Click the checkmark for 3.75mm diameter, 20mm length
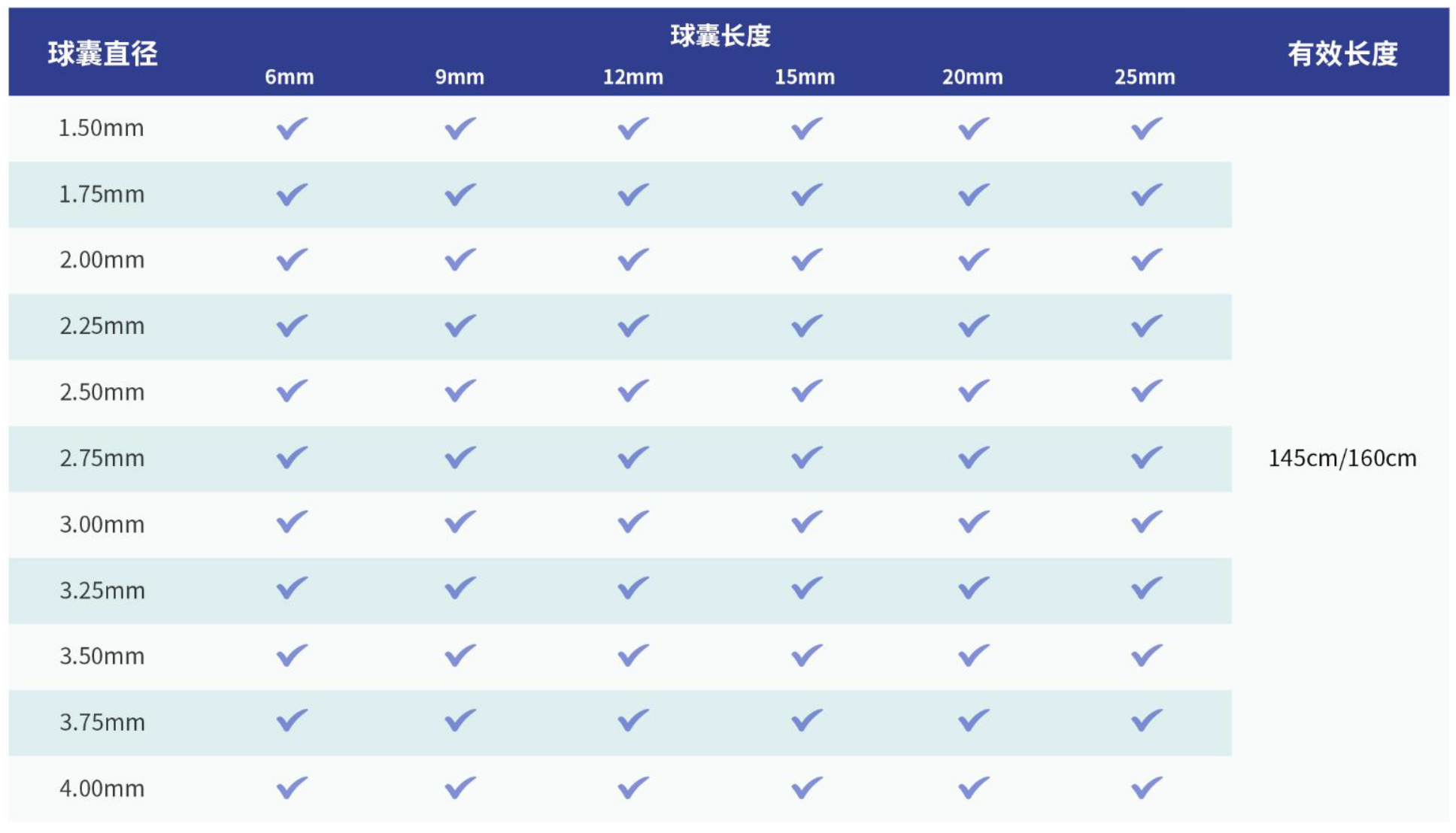1456x833 pixels. [x=973, y=722]
